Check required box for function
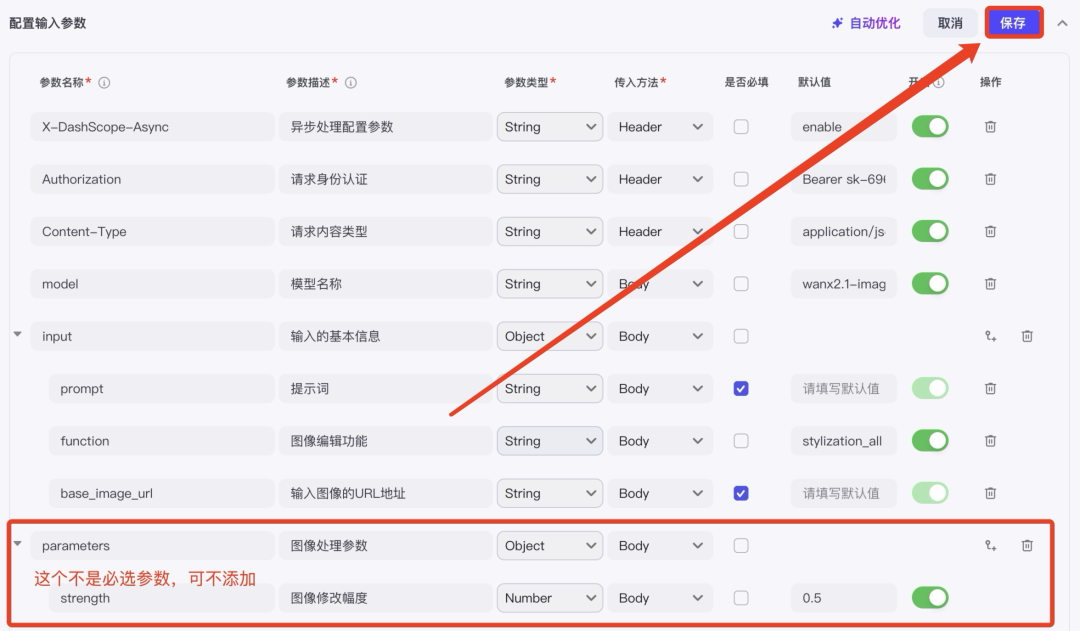The height and width of the screenshot is (631, 1080). [741, 441]
